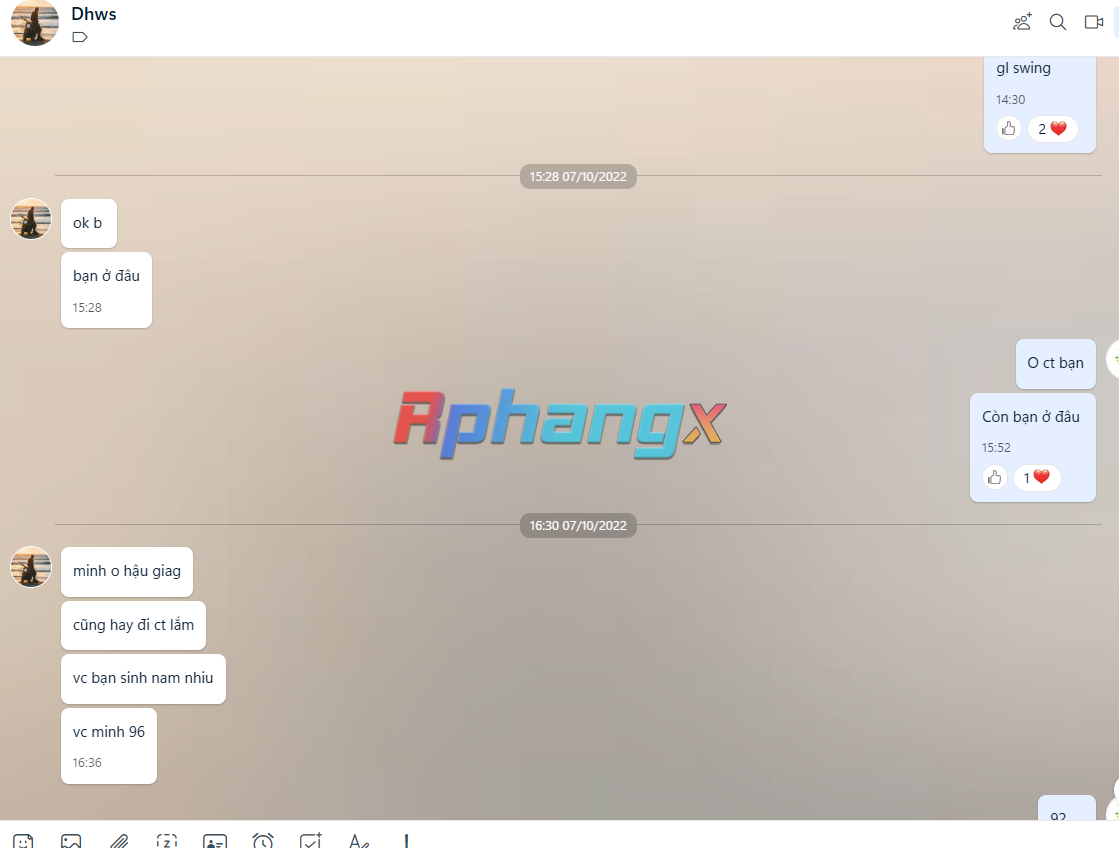This screenshot has height=848, width=1119.
Task: Open text formatting icon
Action: tap(359, 842)
